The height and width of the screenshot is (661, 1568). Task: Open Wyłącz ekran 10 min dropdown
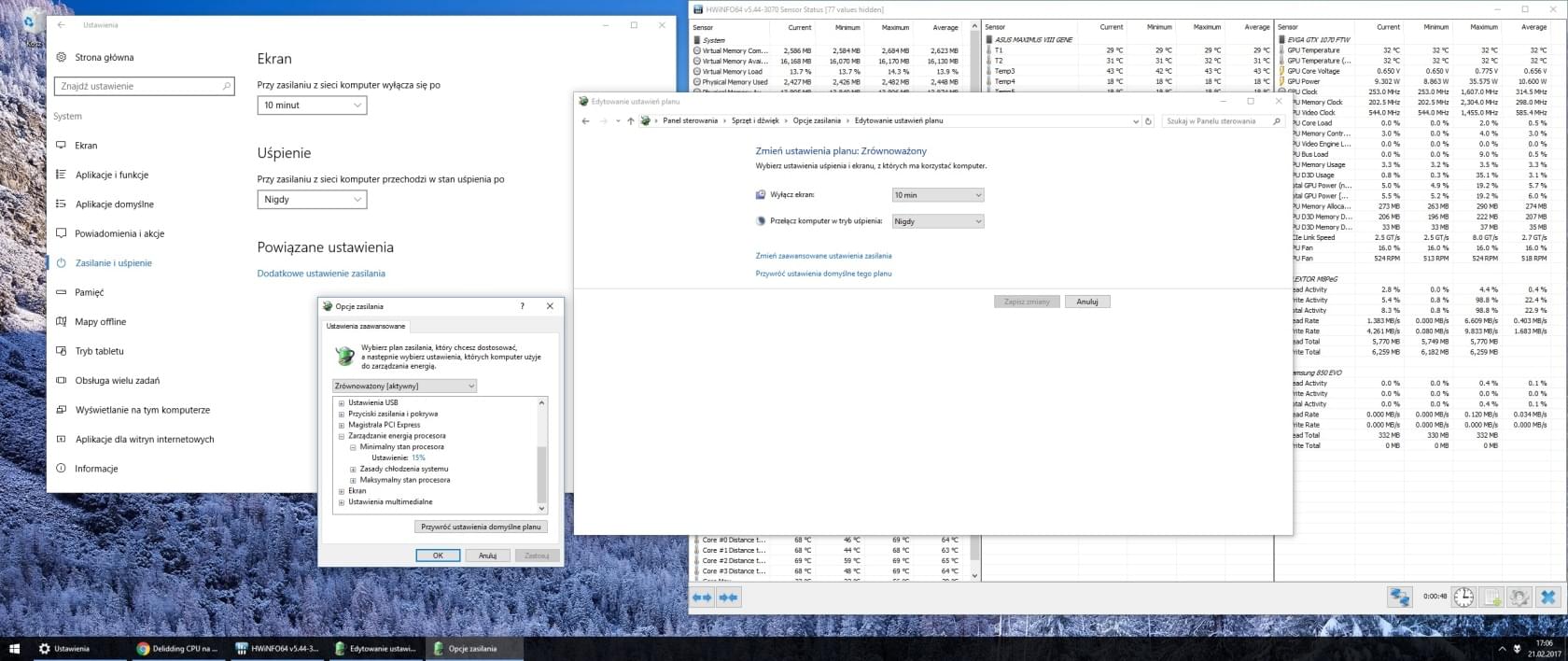937,195
